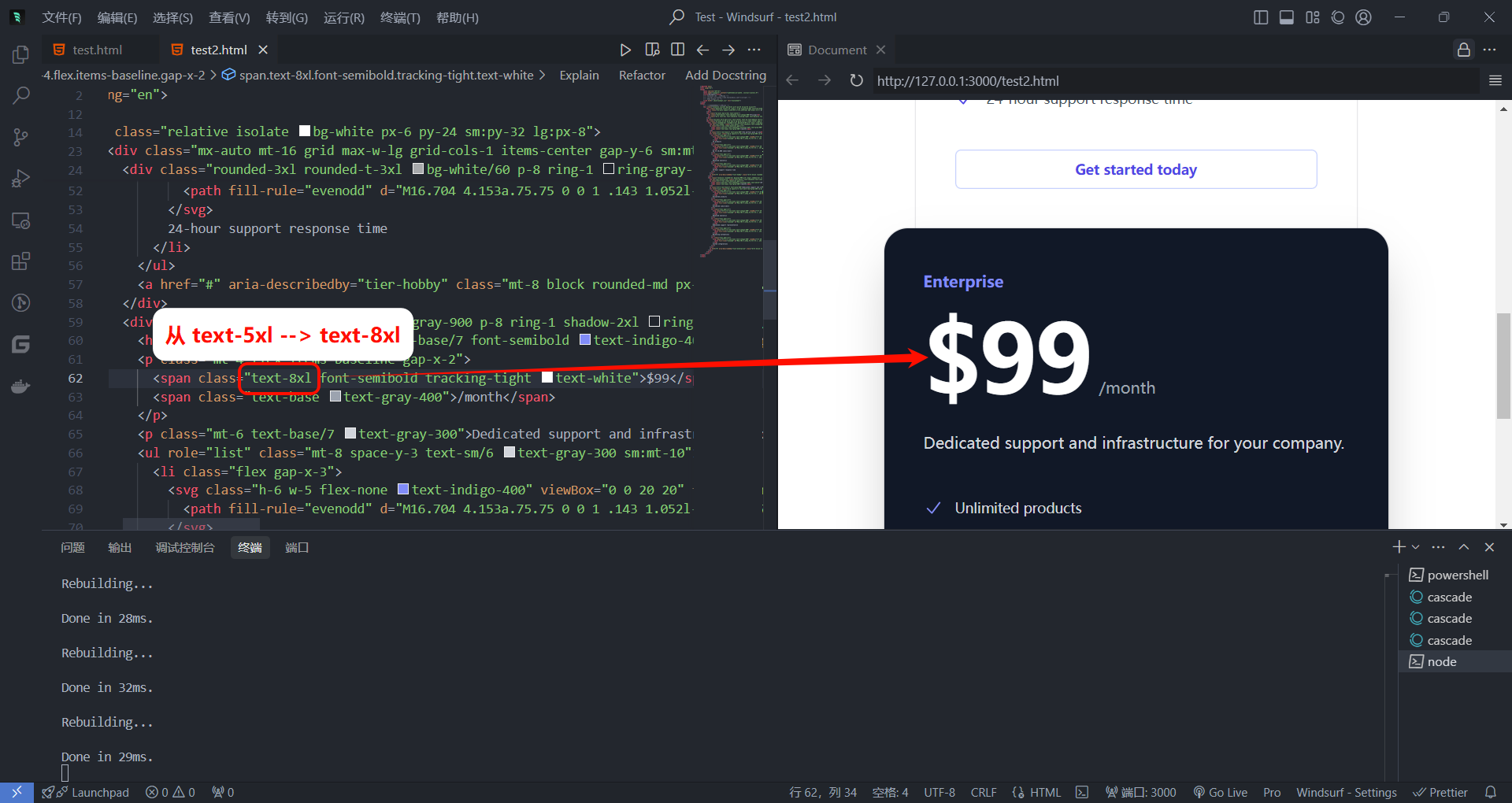
Task: Click the Get started today button
Action: [1136, 169]
